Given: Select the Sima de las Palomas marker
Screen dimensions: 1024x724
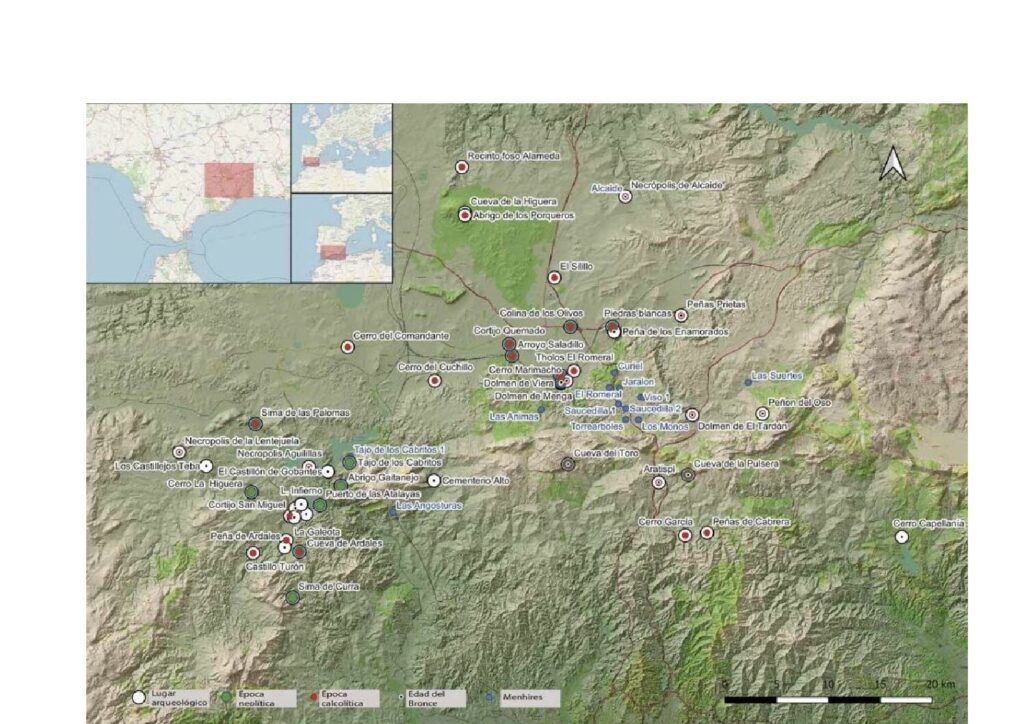Looking at the screenshot, I should (x=256, y=424).
